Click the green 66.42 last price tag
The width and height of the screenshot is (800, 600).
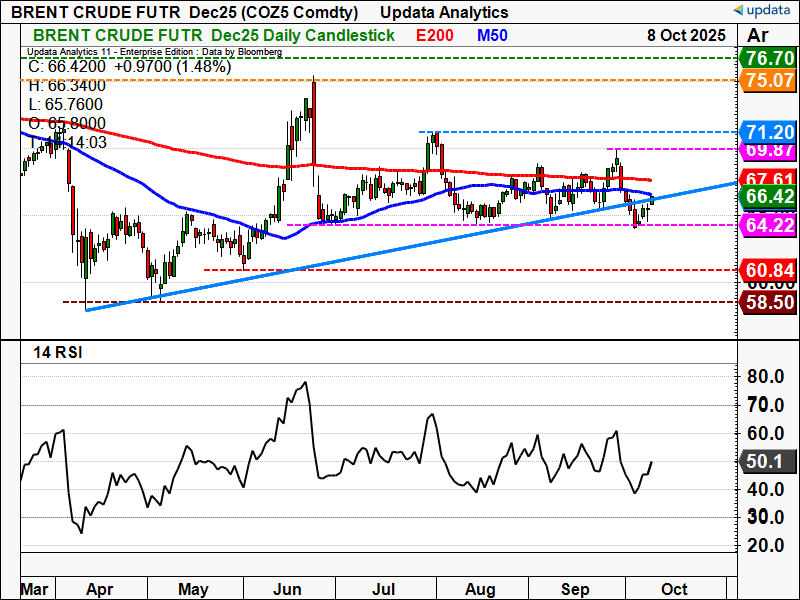(x=769, y=197)
